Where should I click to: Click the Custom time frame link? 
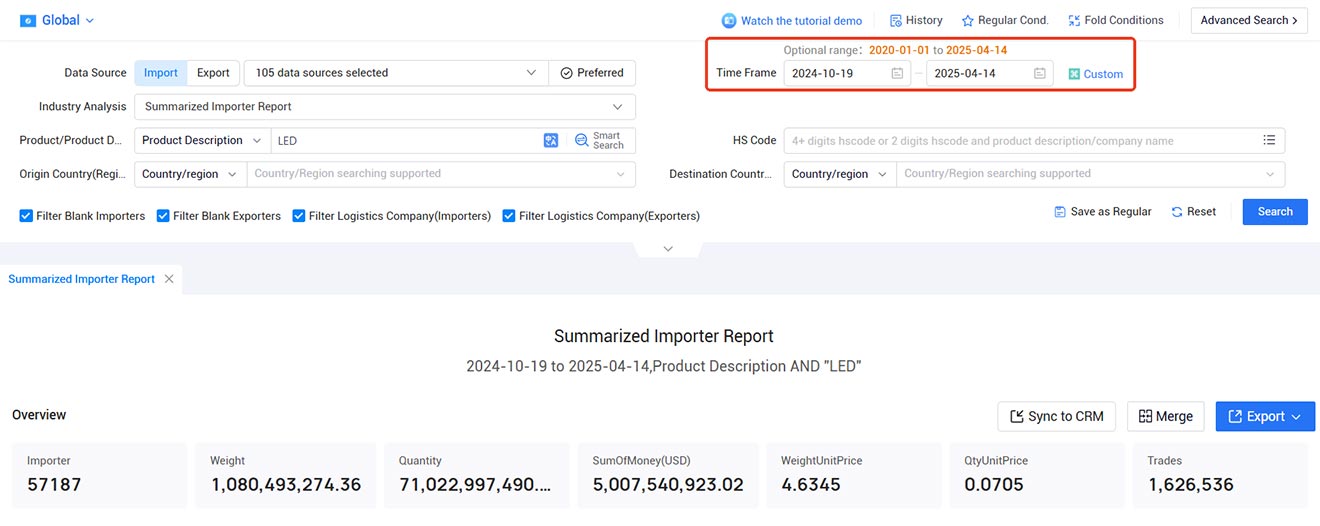pos(1096,74)
